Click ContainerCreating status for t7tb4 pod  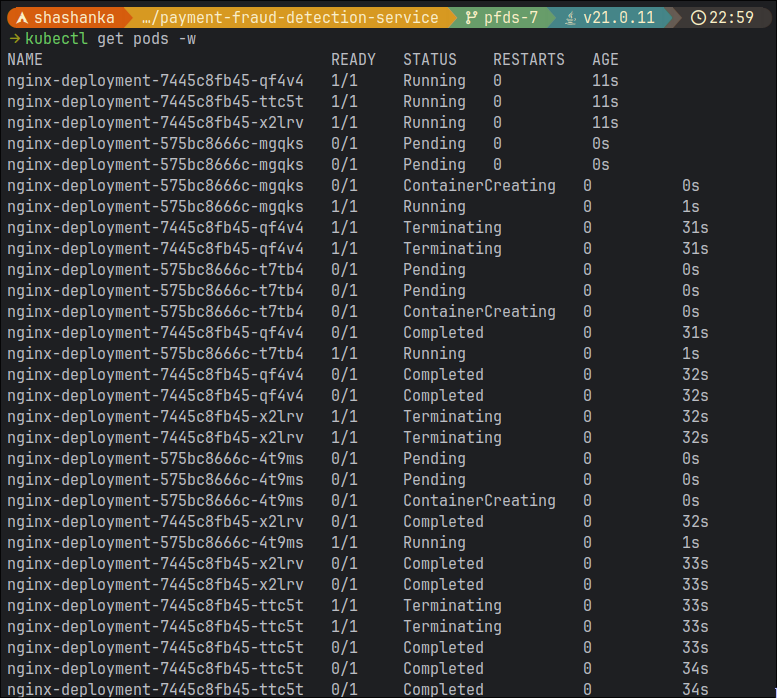pyautogui.click(x=479, y=312)
